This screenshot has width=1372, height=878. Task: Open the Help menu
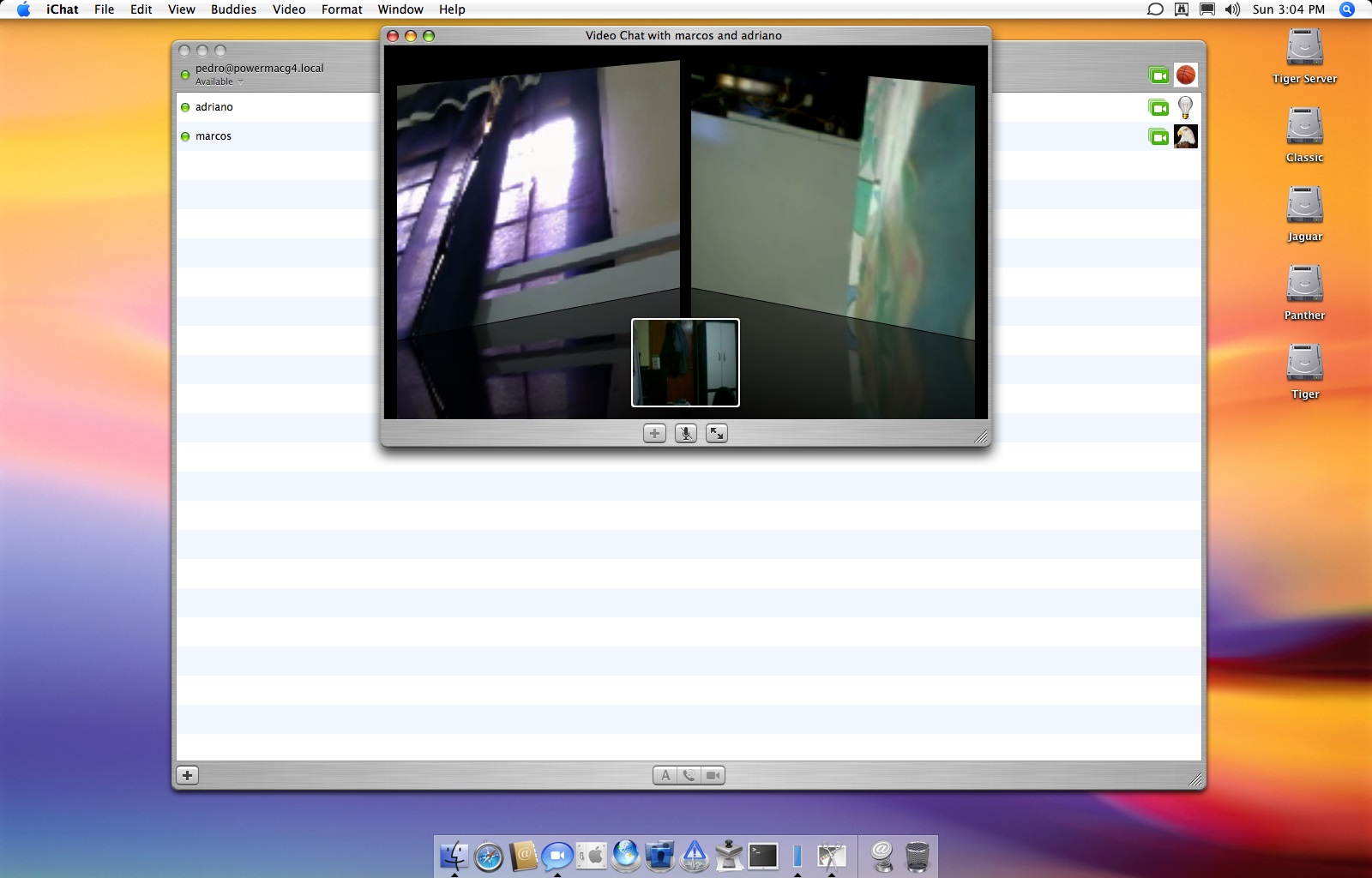click(452, 9)
